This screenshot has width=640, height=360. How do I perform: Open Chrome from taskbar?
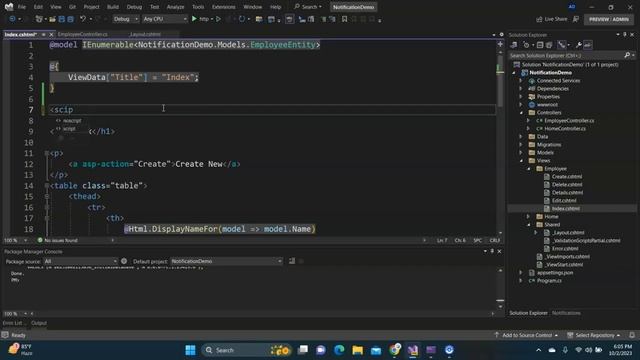[x=394, y=350]
